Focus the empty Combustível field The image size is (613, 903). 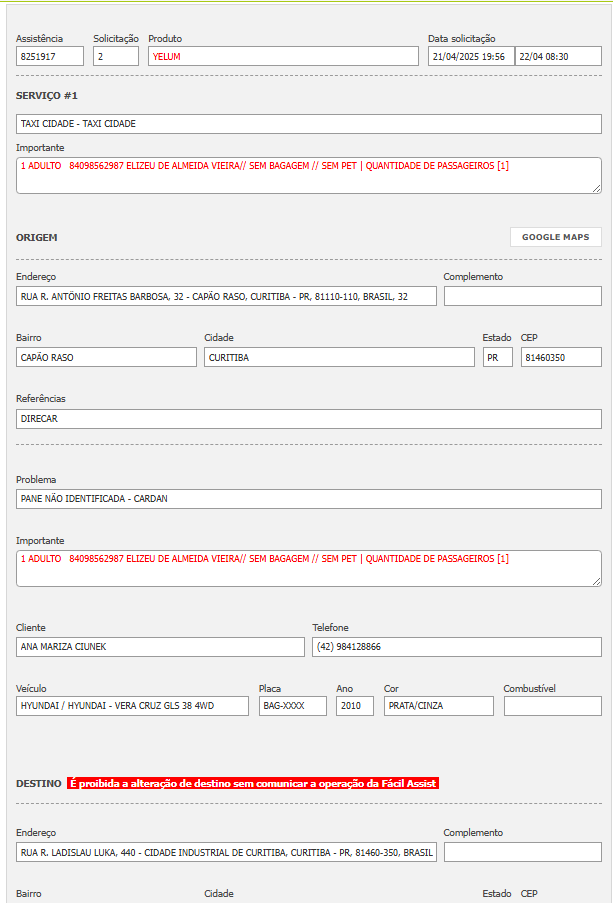(552, 706)
